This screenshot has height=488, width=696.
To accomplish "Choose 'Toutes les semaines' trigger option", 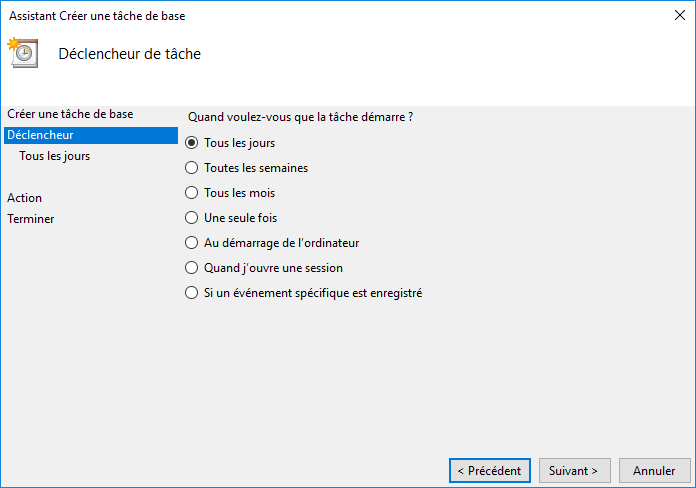I will [x=192, y=168].
